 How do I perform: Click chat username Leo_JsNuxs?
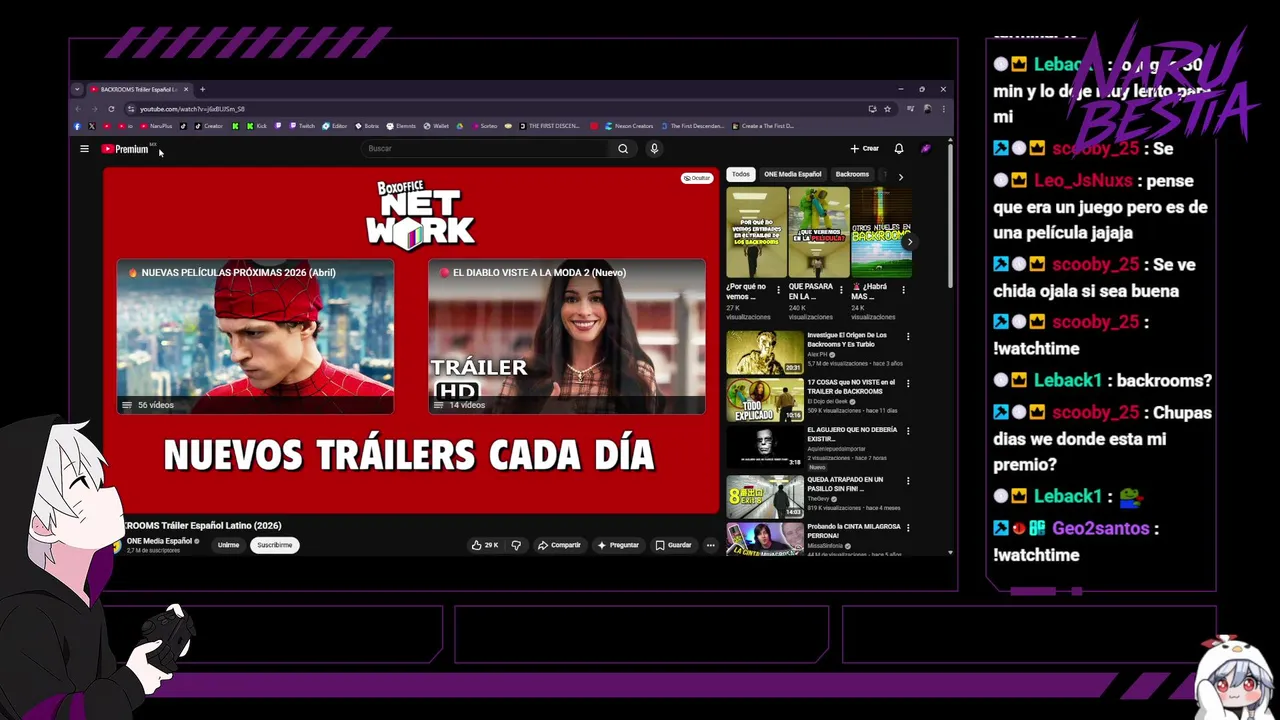click(x=1083, y=181)
